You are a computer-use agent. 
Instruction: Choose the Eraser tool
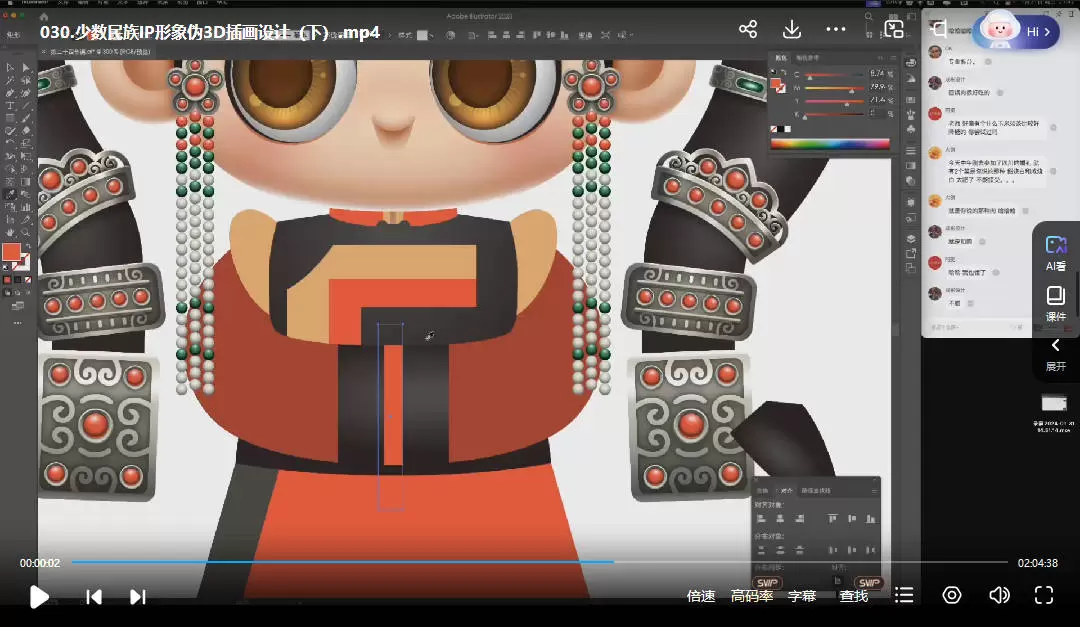(x=26, y=131)
